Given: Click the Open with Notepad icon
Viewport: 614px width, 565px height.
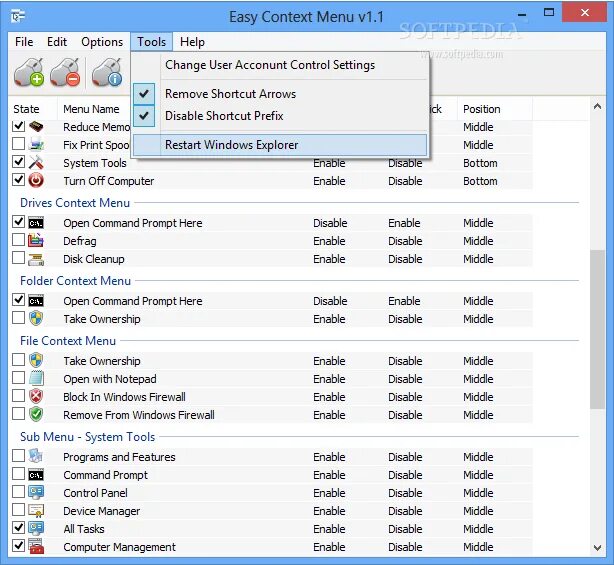Looking at the screenshot, I should point(36,379).
